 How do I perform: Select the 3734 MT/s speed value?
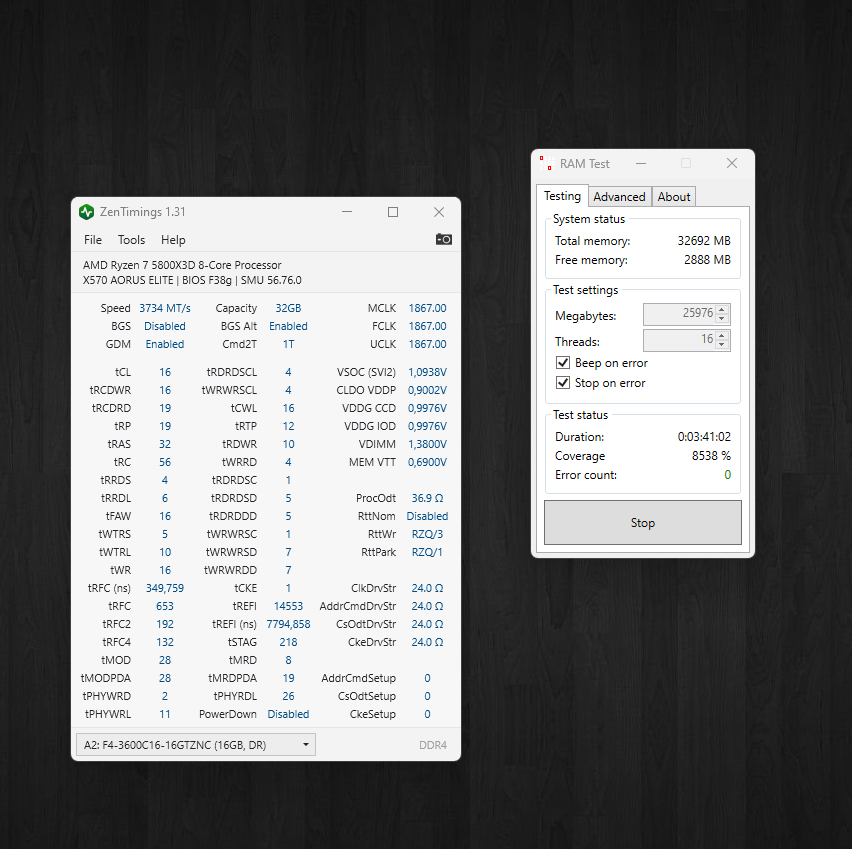click(165, 308)
